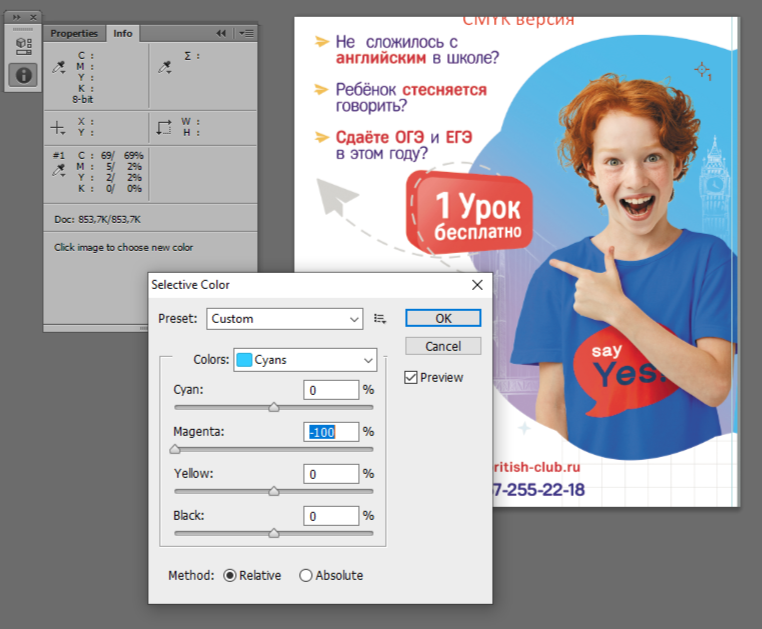Click the Black slider handle
This screenshot has width=762, height=629.
point(274,533)
